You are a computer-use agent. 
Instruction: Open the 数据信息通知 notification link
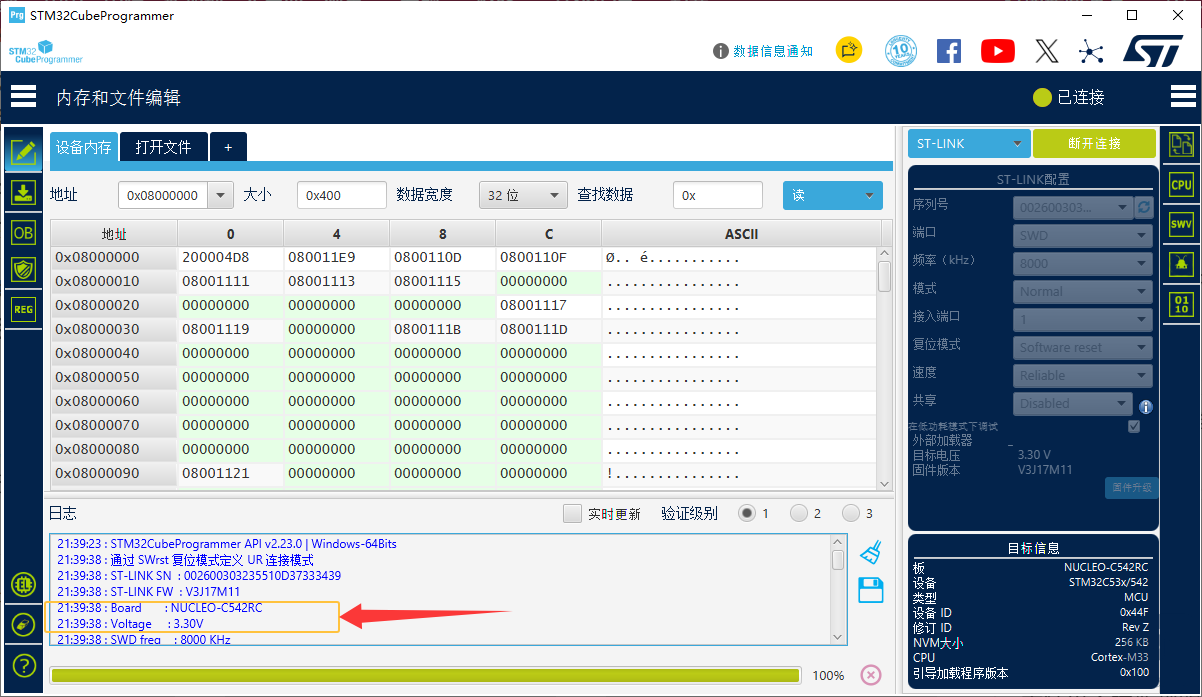coord(763,51)
